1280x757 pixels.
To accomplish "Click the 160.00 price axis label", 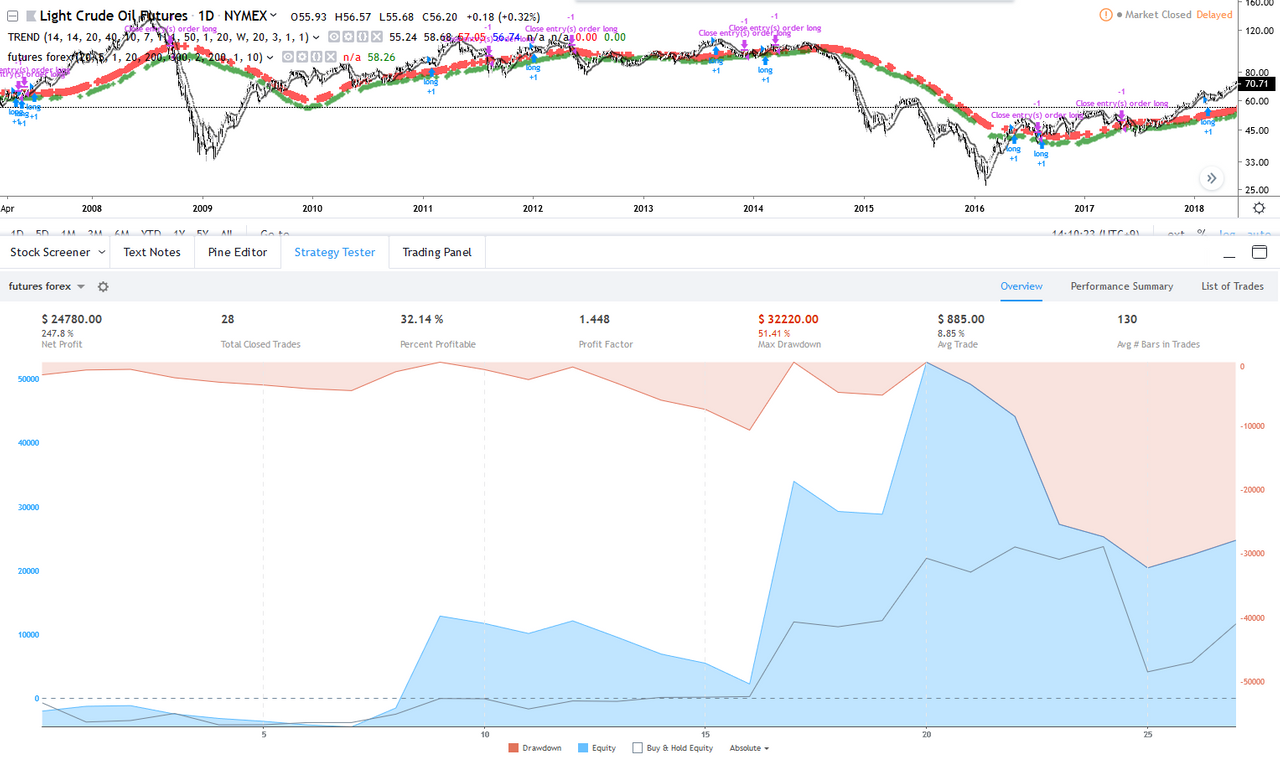I will click(1258, 4).
